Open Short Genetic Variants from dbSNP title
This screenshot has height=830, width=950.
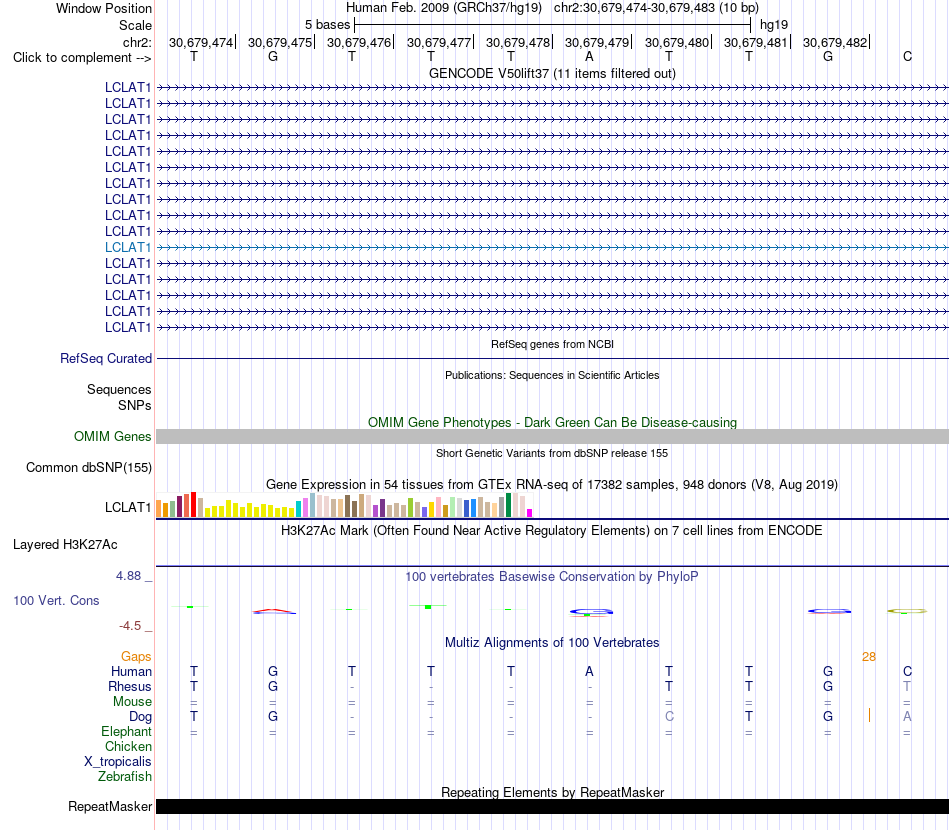pyautogui.click(x=552, y=453)
